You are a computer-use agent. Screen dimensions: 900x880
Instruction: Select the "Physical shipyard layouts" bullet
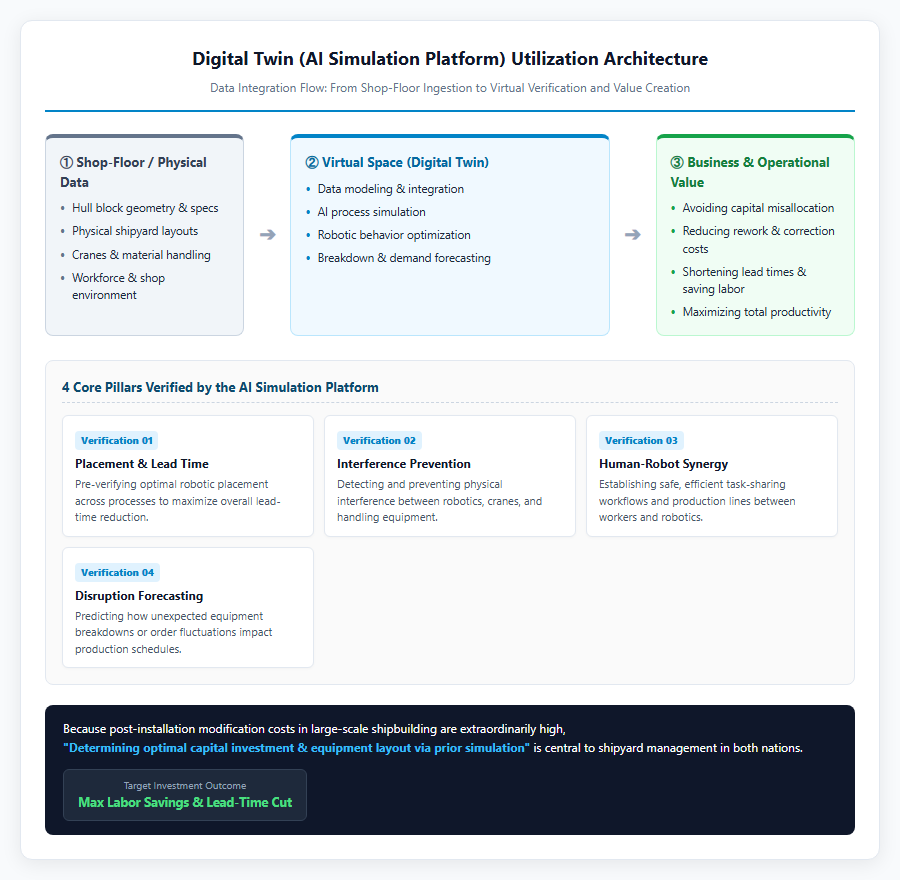pos(135,231)
